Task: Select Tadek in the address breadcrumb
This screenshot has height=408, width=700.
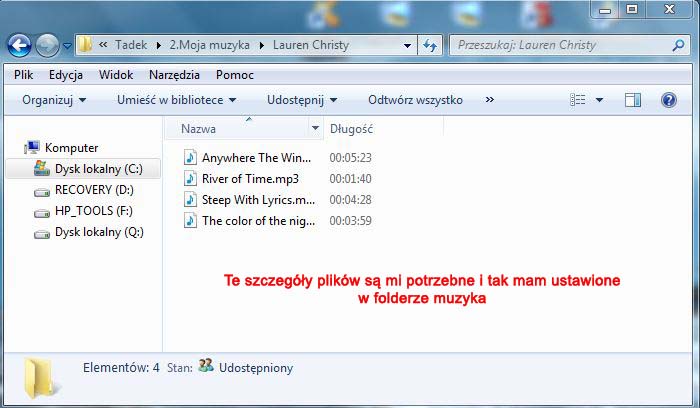Action: pyautogui.click(x=131, y=45)
